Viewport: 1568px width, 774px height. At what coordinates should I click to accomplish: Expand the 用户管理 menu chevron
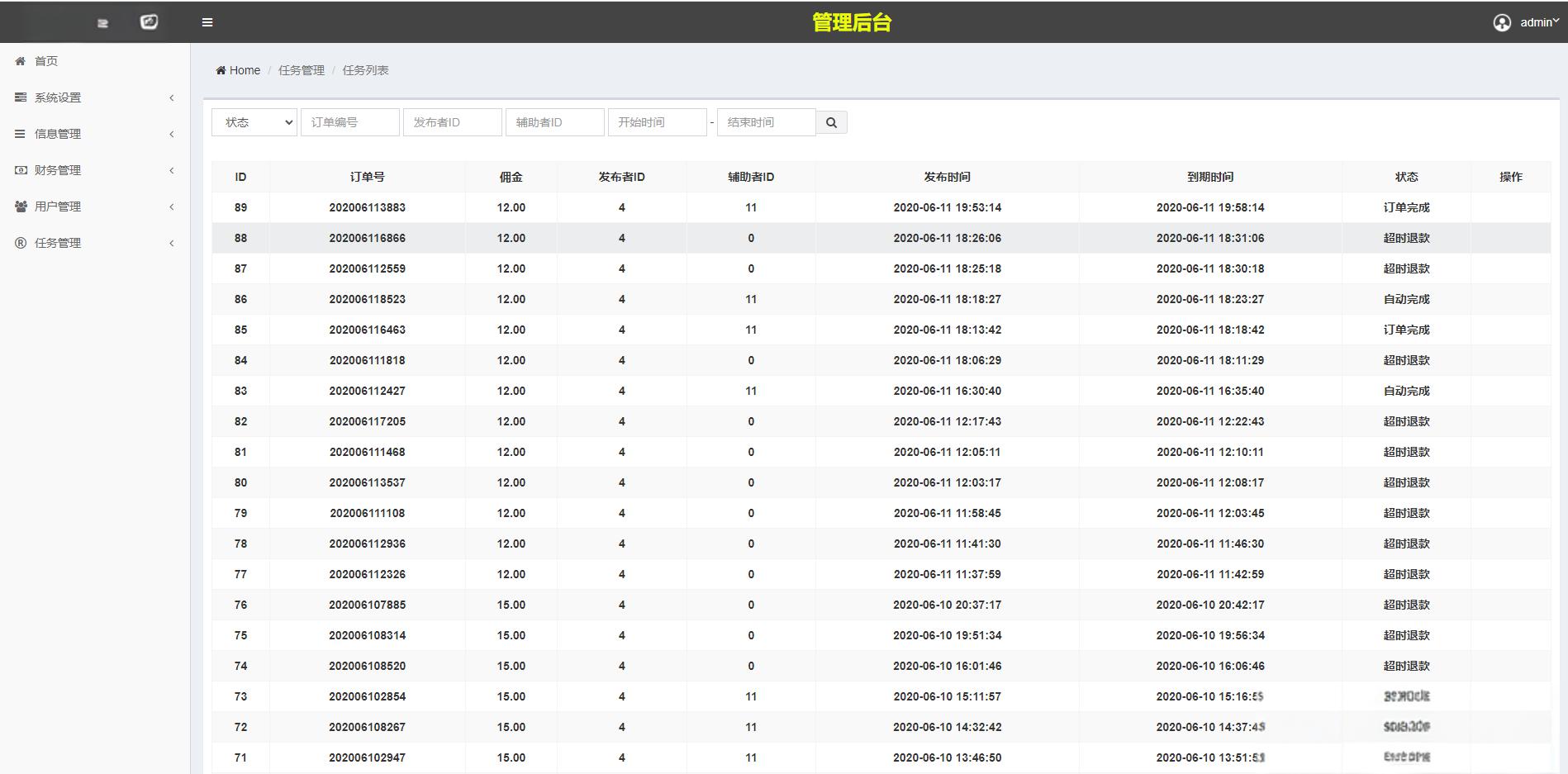[x=172, y=207]
